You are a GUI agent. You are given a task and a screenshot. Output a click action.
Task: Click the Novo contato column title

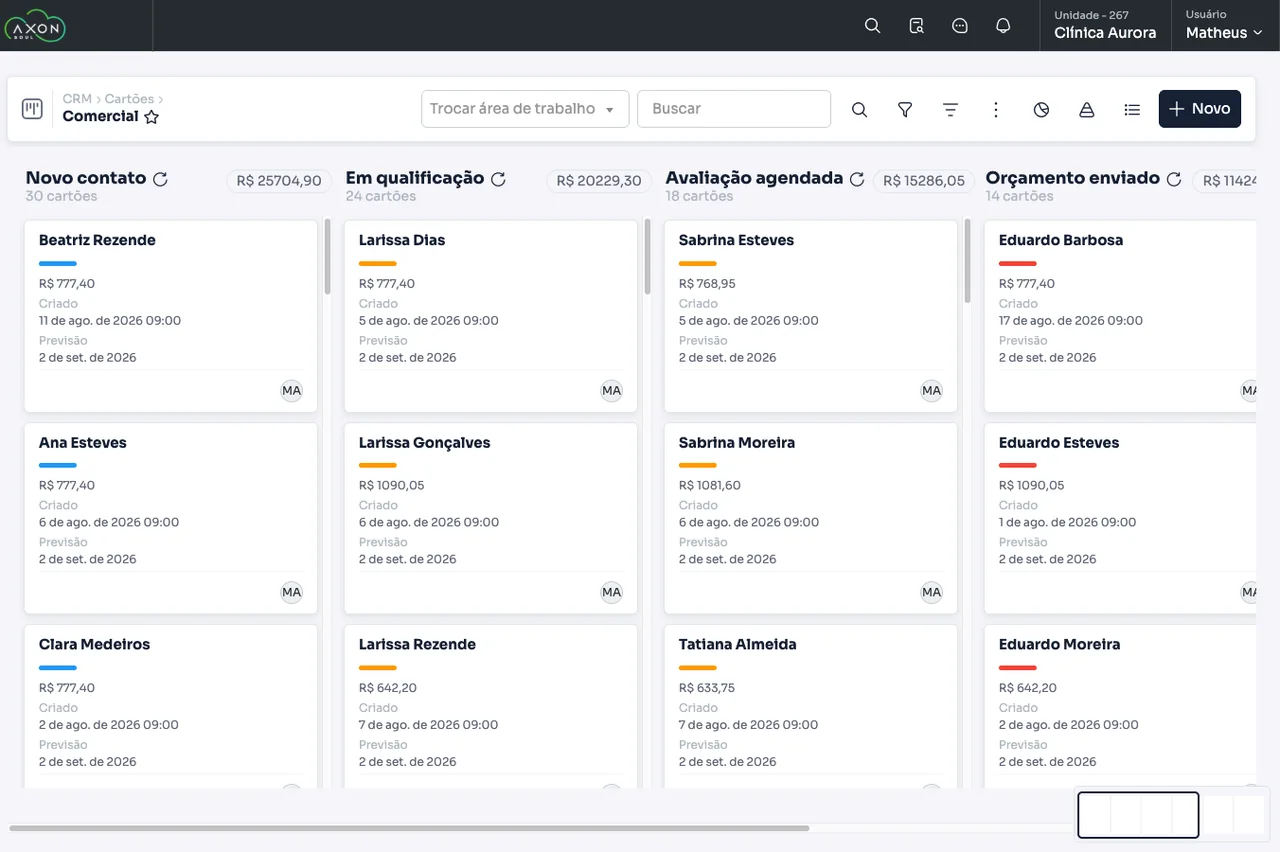tap(86, 178)
